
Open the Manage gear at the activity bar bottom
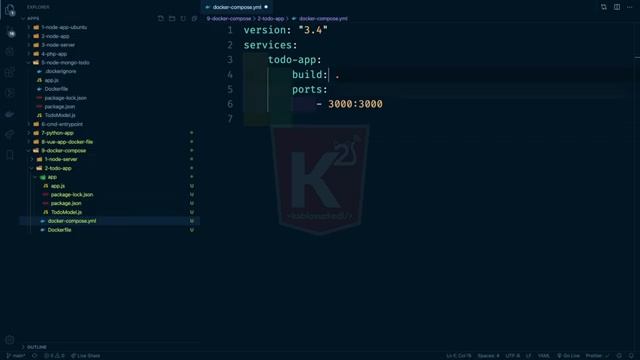[10, 340]
